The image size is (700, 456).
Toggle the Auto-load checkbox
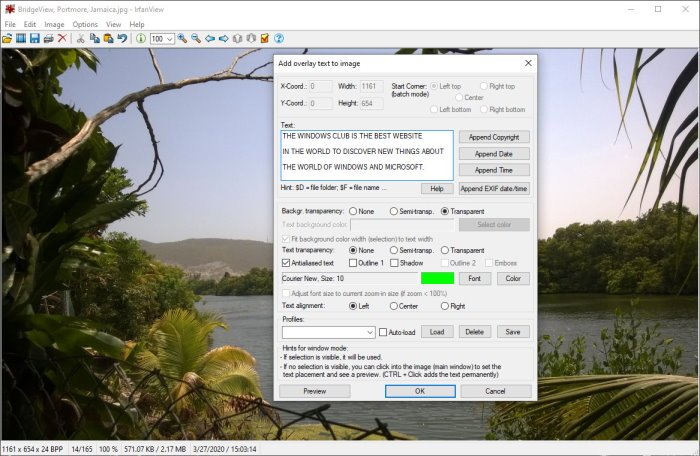pyautogui.click(x=383, y=332)
